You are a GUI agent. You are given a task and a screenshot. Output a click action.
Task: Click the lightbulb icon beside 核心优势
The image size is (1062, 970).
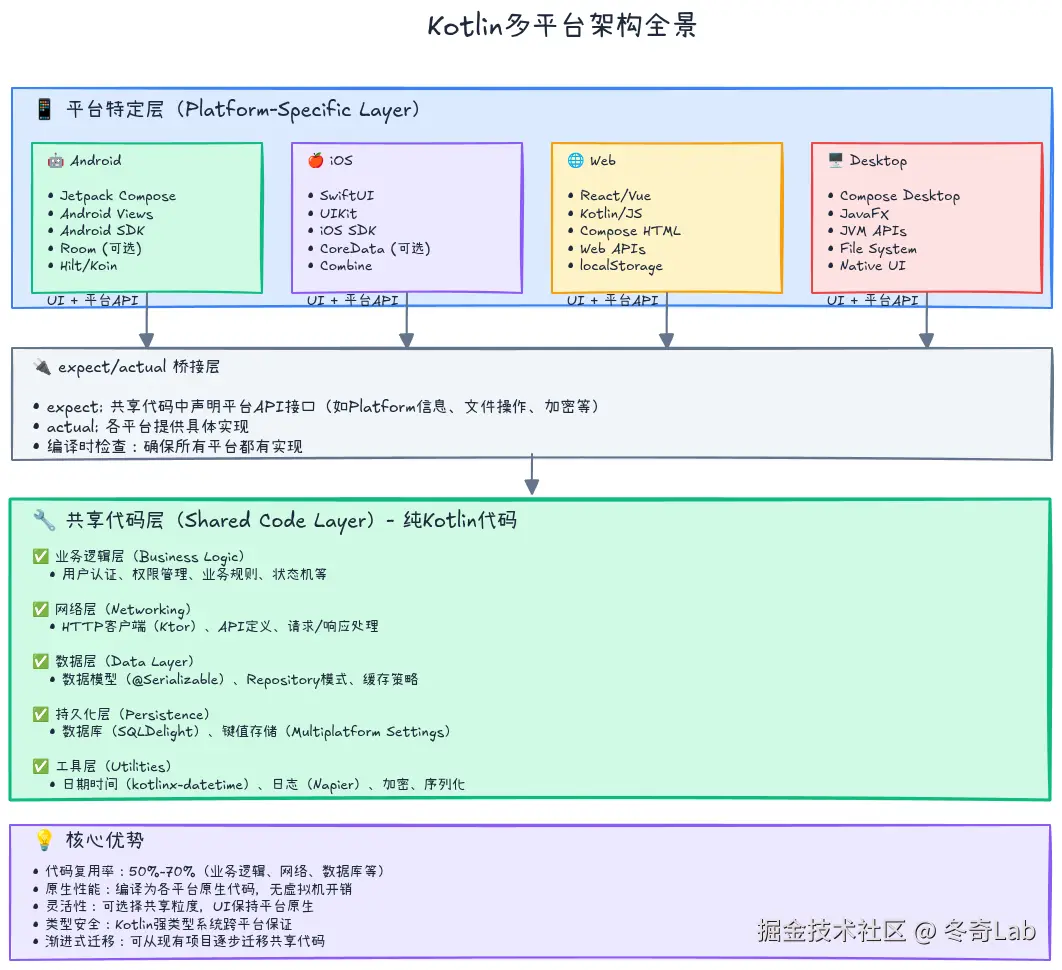coord(43,841)
